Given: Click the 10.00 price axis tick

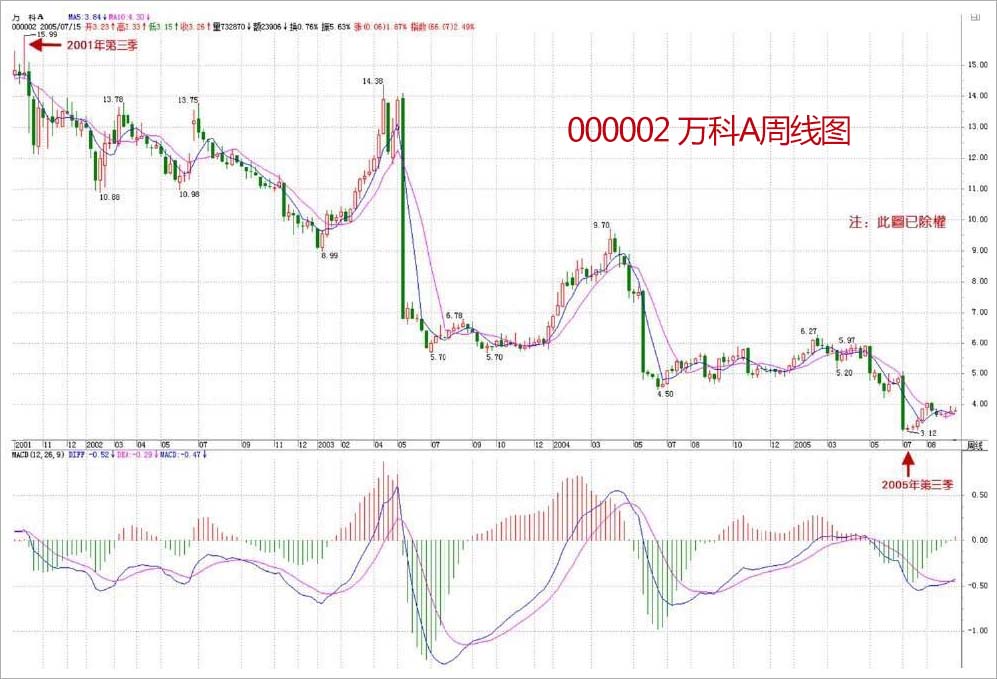Looking at the screenshot, I should click(977, 219).
